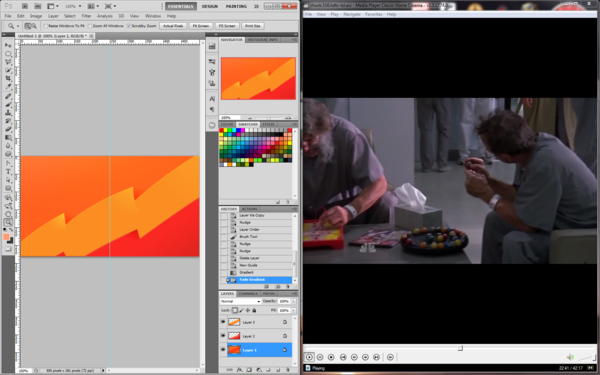Switch to Design workspace

(x=210, y=6)
